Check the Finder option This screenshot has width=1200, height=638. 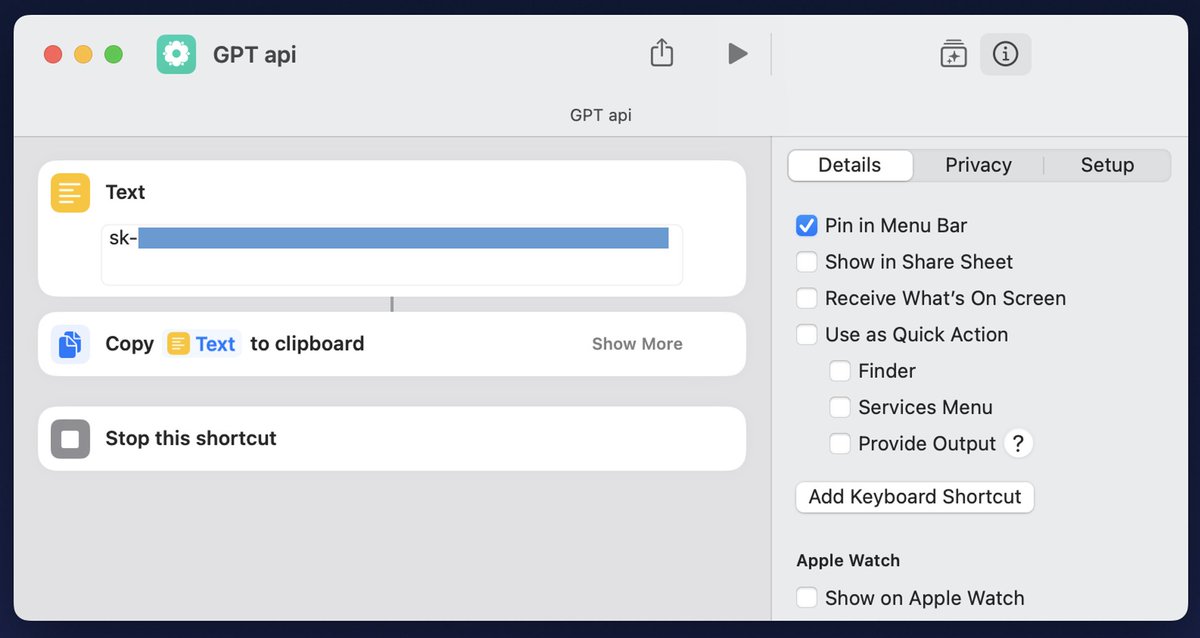840,371
